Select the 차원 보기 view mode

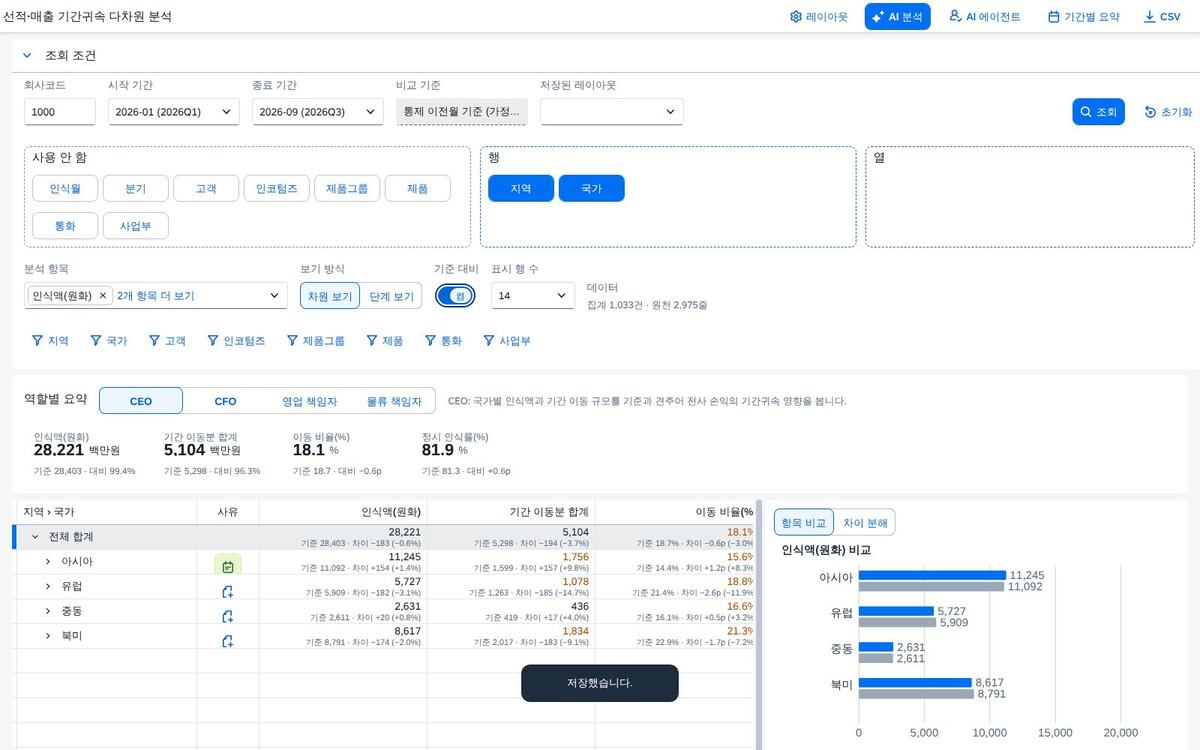click(330, 296)
